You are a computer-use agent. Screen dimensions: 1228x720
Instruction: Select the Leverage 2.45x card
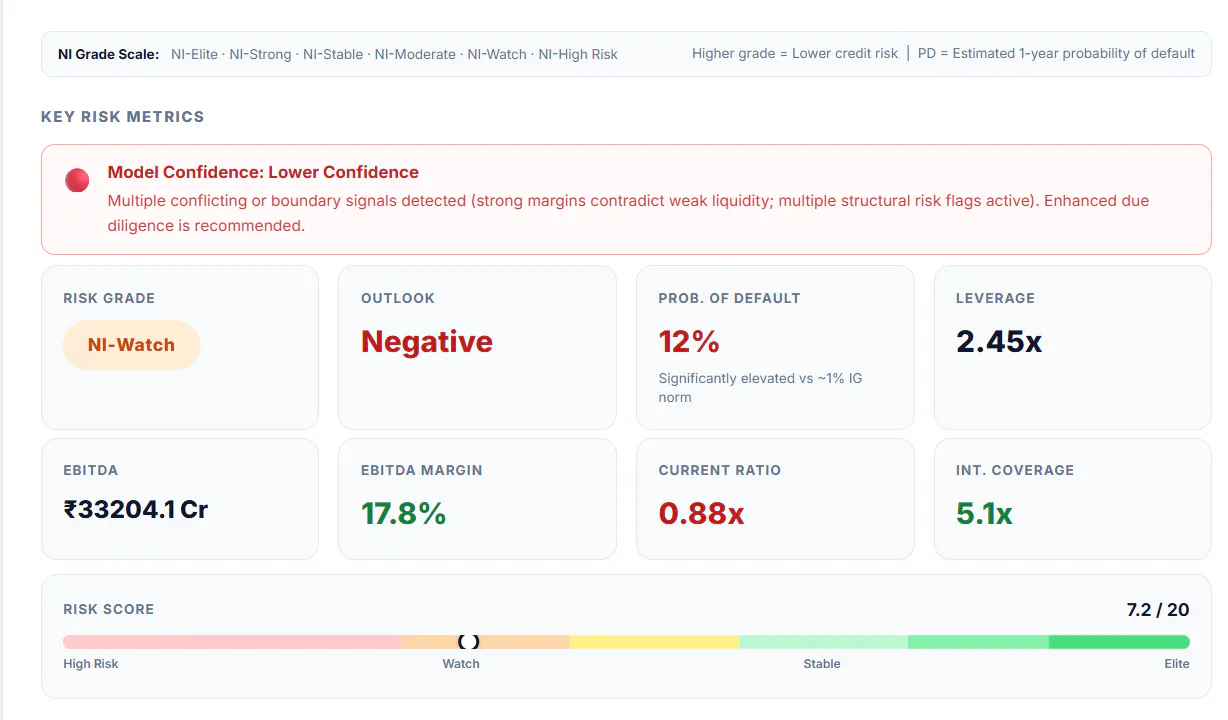[x=1072, y=347]
